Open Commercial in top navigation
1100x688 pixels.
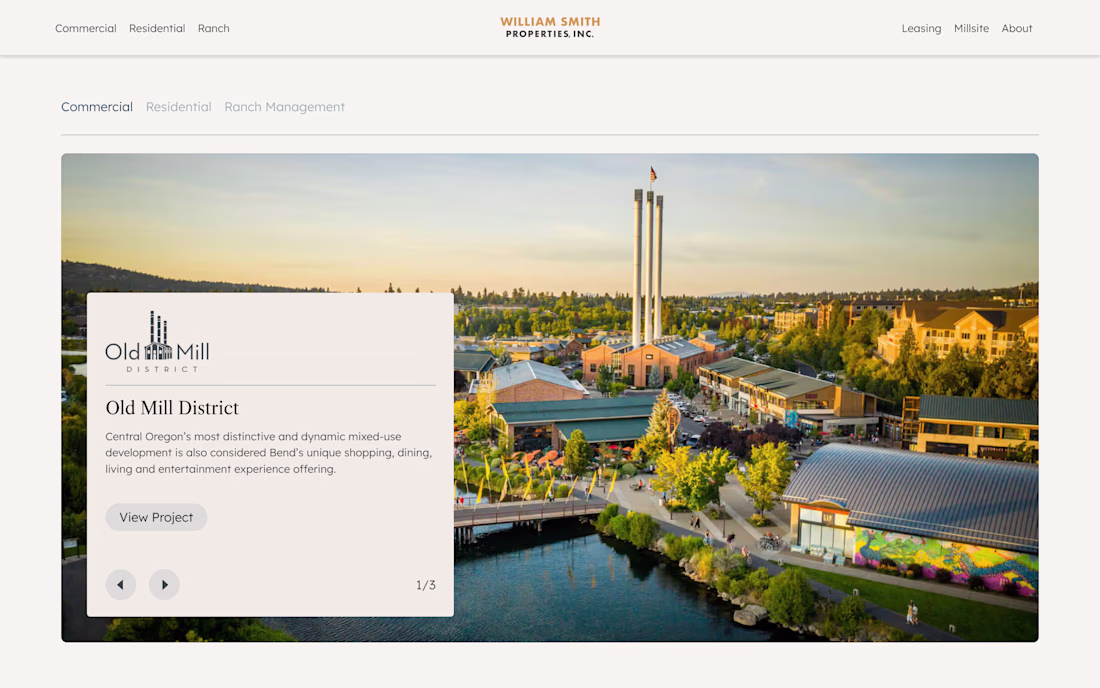pyautogui.click(x=86, y=28)
